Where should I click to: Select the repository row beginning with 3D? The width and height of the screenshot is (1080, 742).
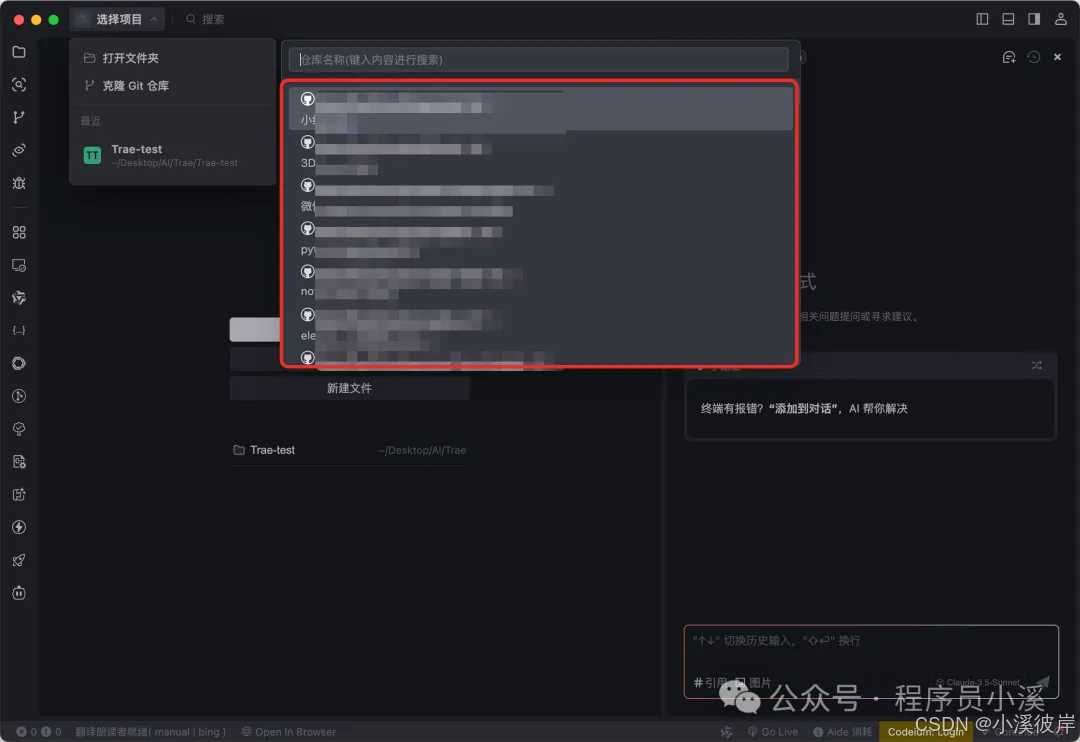click(x=540, y=152)
